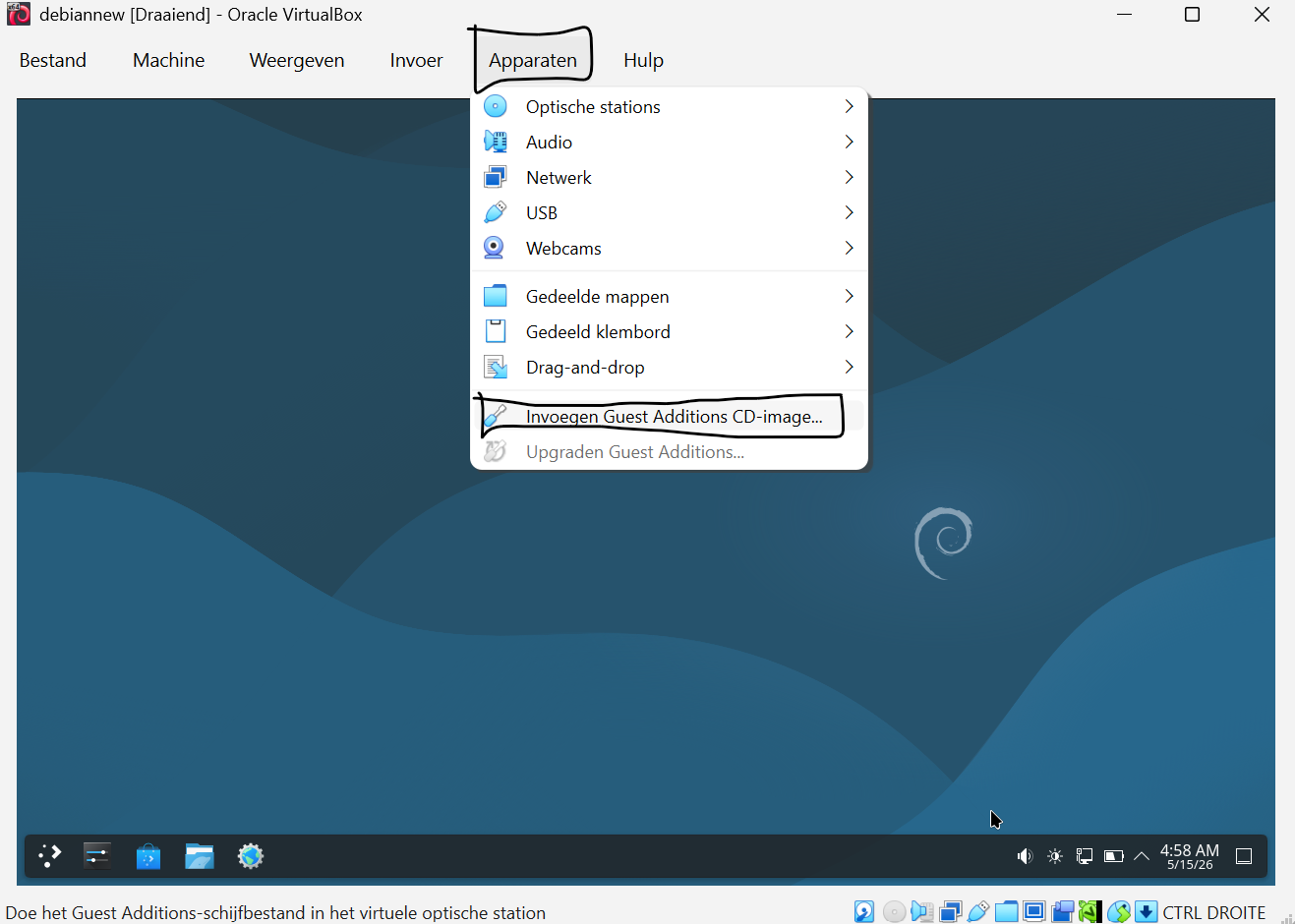Show hidden tray icons using the up arrow

pyautogui.click(x=1142, y=856)
